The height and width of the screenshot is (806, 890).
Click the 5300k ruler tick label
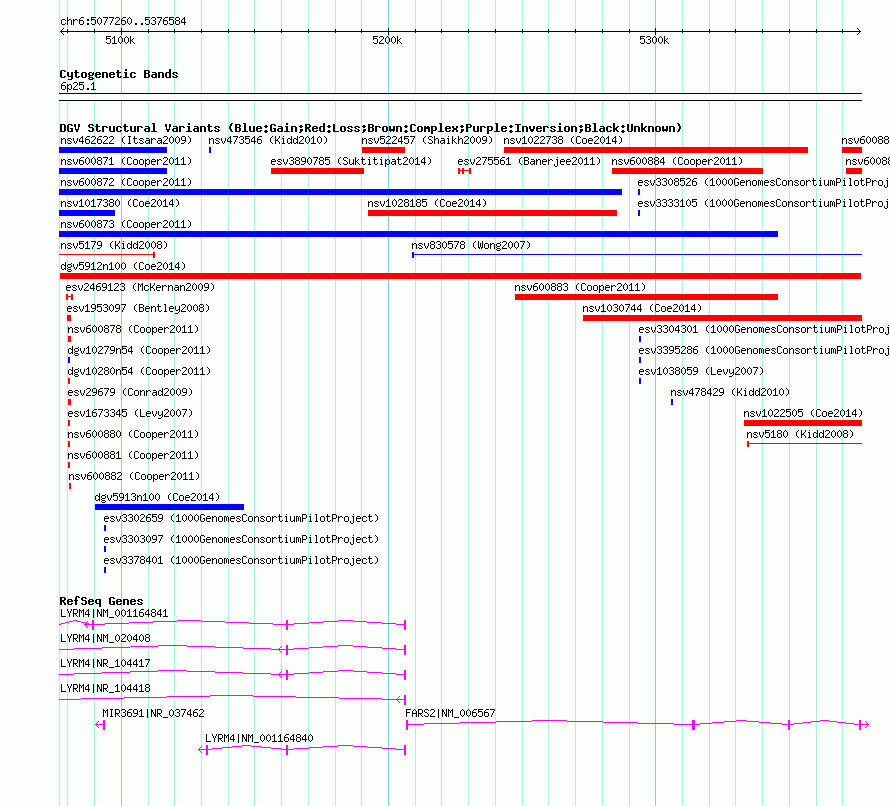[x=654, y=40]
